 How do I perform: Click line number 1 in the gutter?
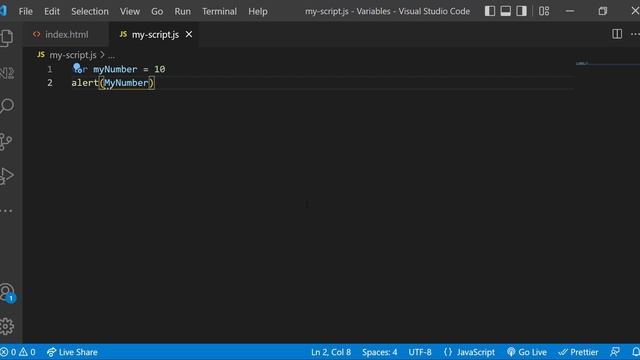50,69
